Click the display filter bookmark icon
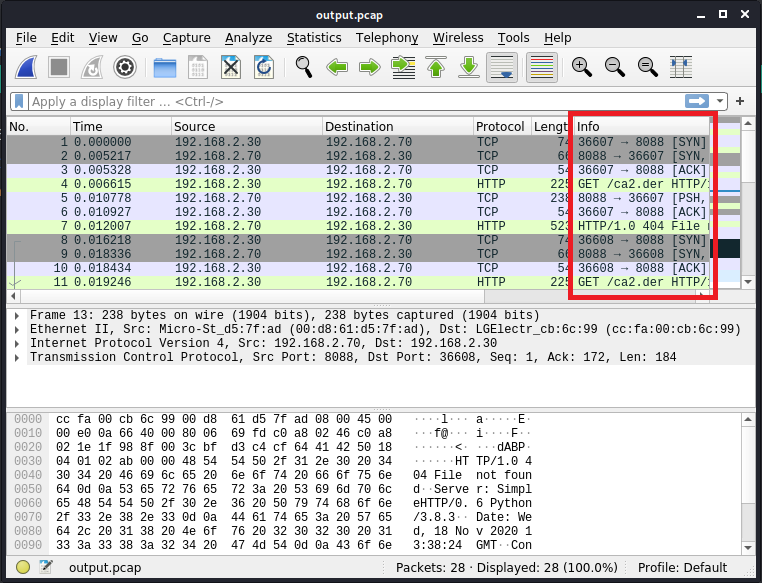Image resolution: width=762 pixels, height=583 pixels. 19,102
